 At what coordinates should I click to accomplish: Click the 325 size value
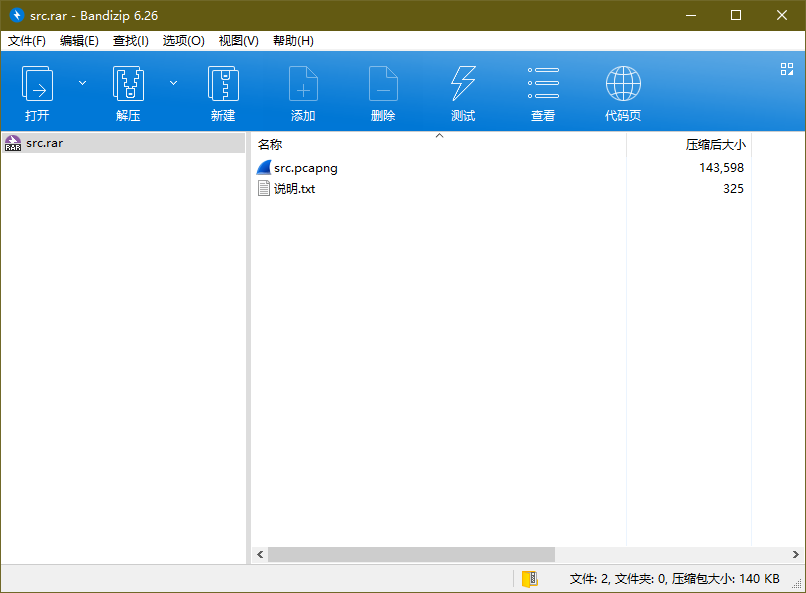click(x=733, y=189)
